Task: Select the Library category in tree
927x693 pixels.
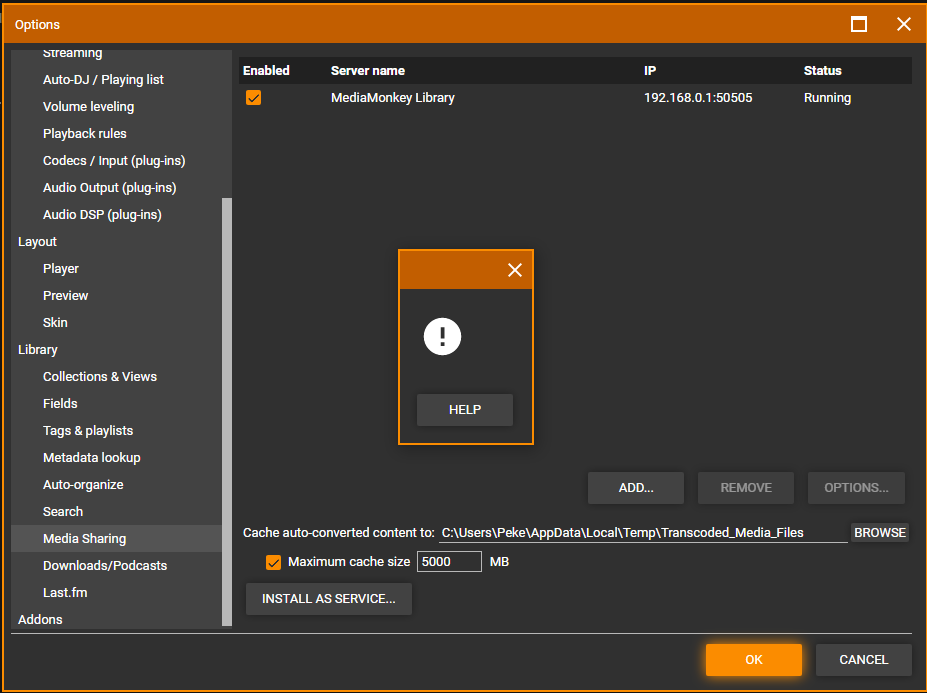Action: click(37, 350)
